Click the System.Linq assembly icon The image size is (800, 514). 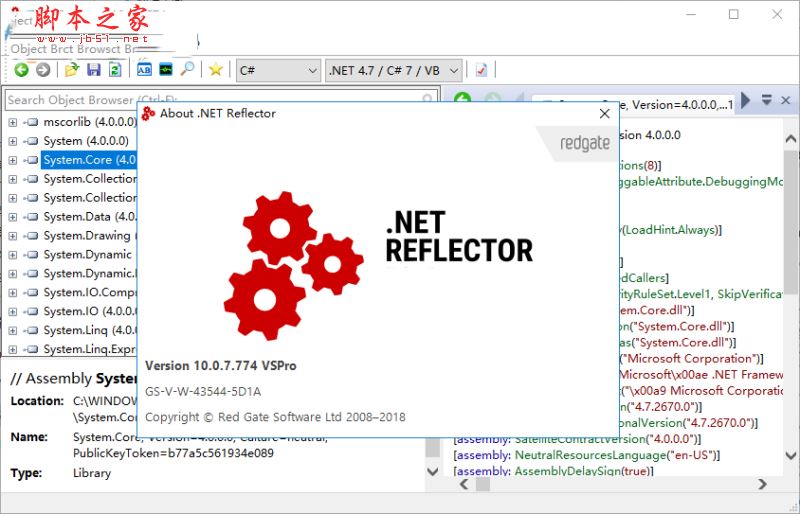(32, 330)
